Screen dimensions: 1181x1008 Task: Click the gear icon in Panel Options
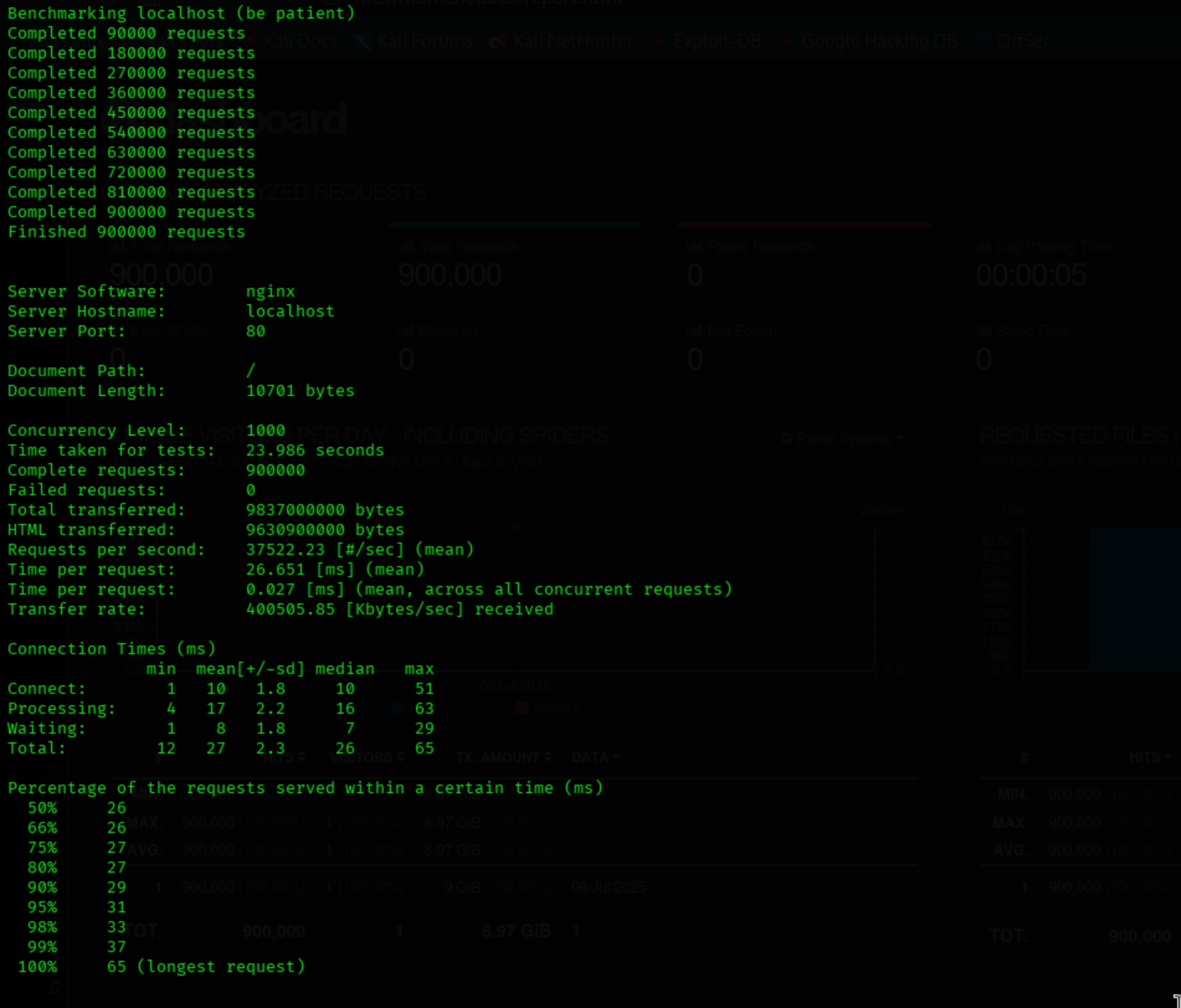[786, 439]
